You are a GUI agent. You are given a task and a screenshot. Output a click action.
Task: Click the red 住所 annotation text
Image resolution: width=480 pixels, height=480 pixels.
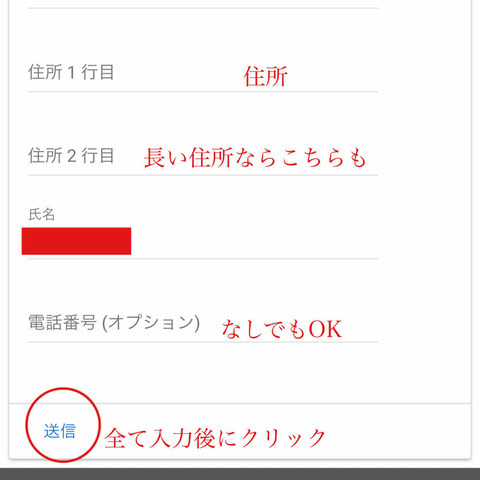[x=266, y=76]
